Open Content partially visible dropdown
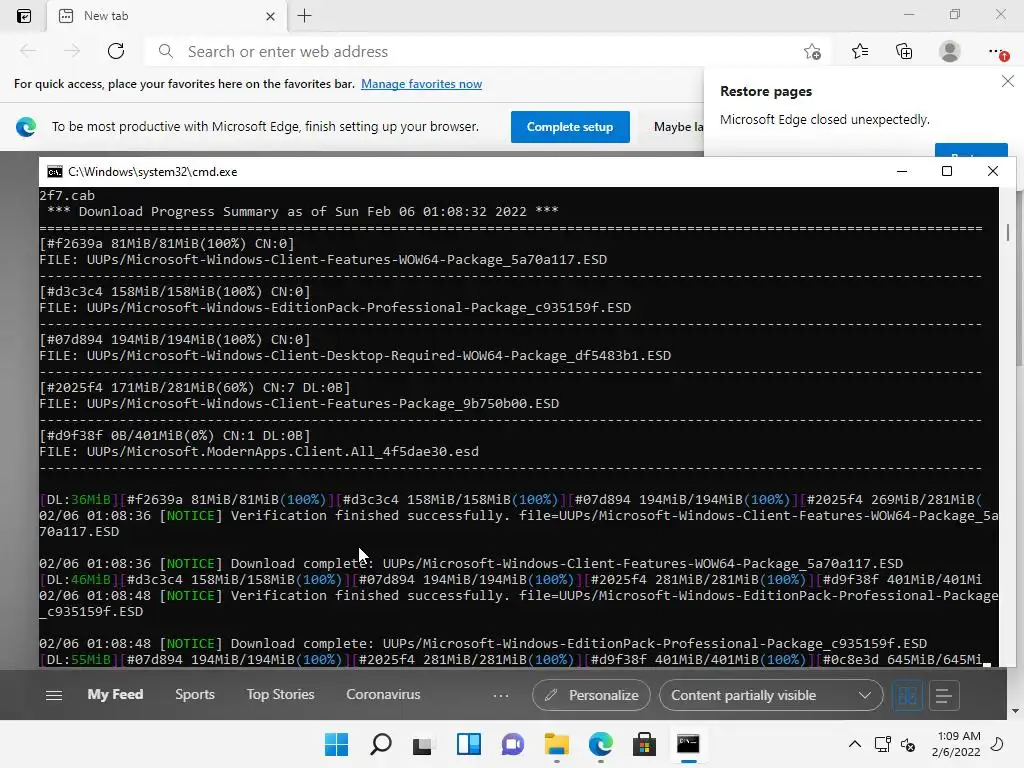Viewport: 1024px width, 768px height. pos(771,695)
